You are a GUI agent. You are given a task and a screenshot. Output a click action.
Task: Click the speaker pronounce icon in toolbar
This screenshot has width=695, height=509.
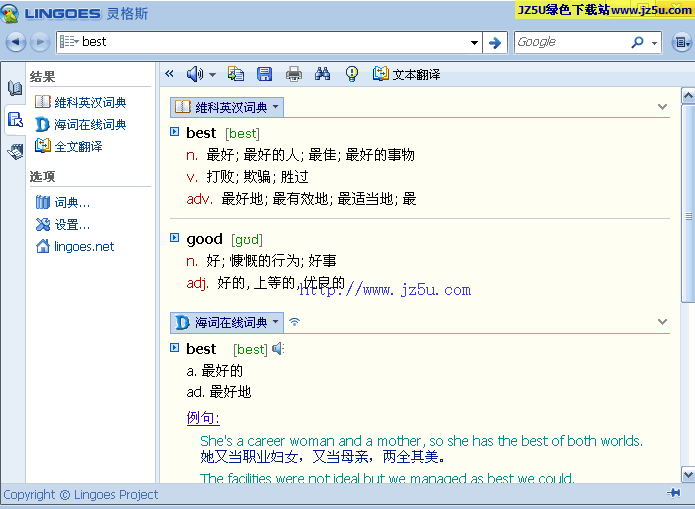195,74
